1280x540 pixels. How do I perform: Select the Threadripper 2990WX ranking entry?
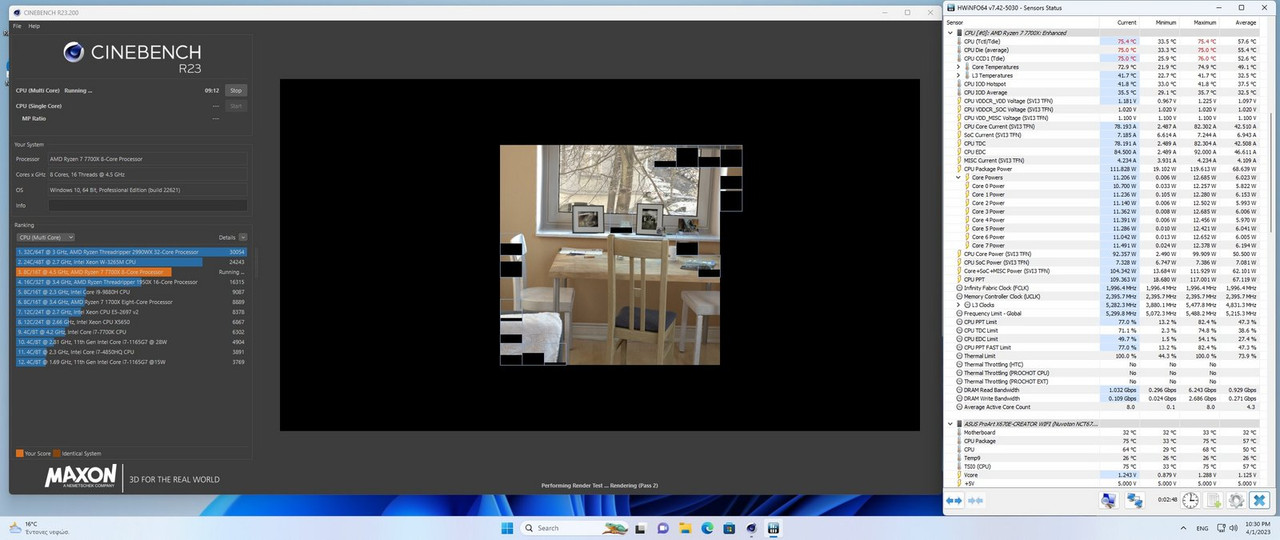click(x=131, y=252)
